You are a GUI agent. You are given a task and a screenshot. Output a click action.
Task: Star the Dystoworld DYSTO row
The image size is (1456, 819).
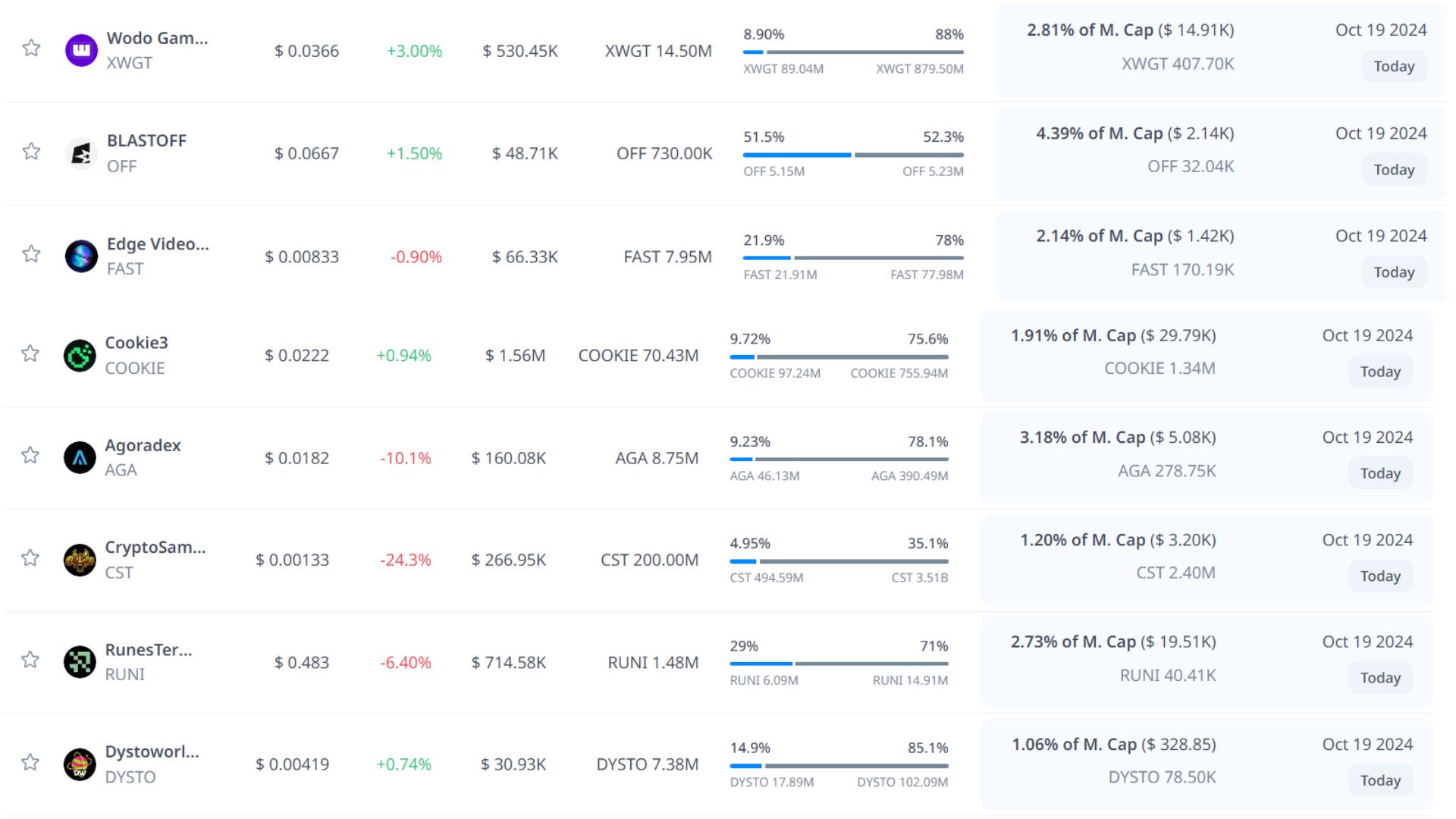pyautogui.click(x=30, y=762)
